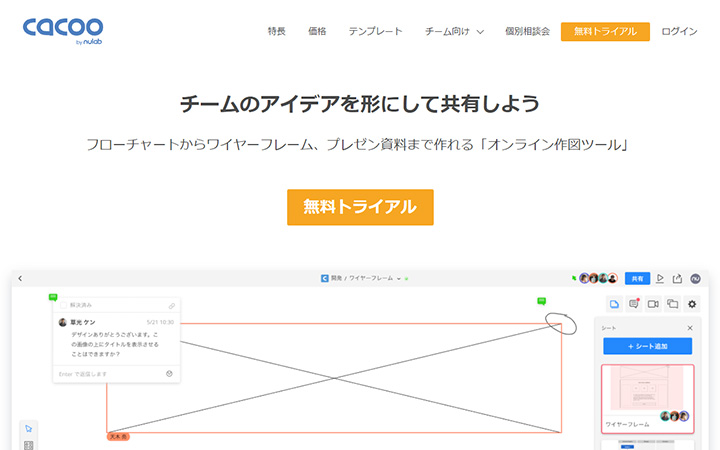Open the 価格 pricing page
This screenshot has height=450, width=720.
coord(317,31)
